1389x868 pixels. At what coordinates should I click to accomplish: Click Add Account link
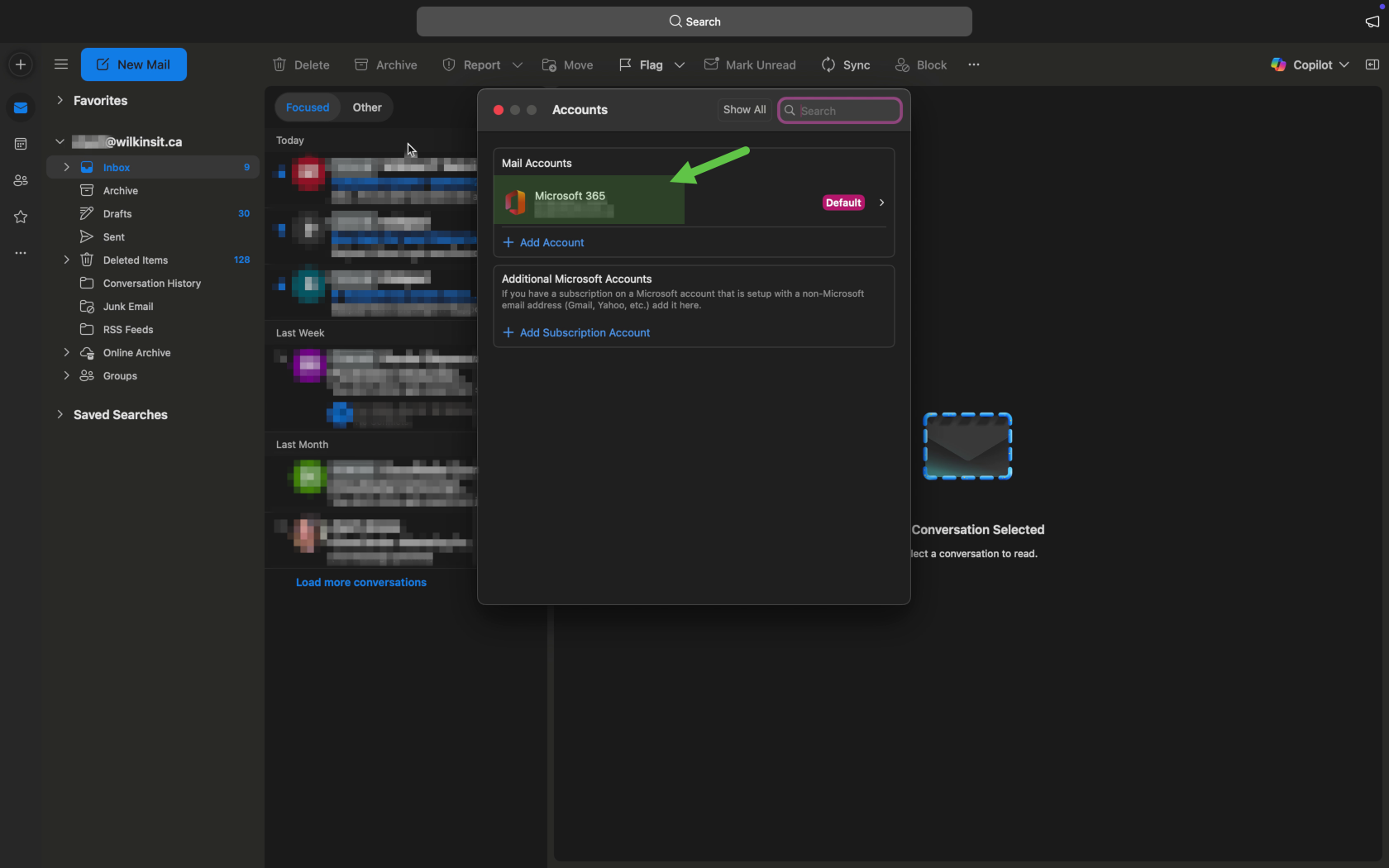pos(551,242)
